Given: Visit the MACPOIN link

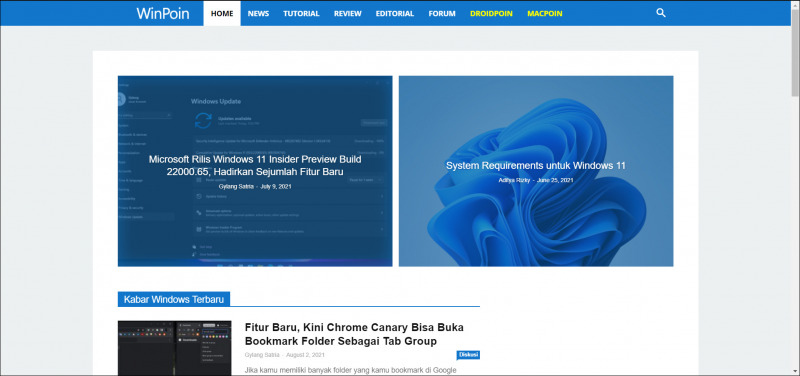Looking at the screenshot, I should [545, 14].
